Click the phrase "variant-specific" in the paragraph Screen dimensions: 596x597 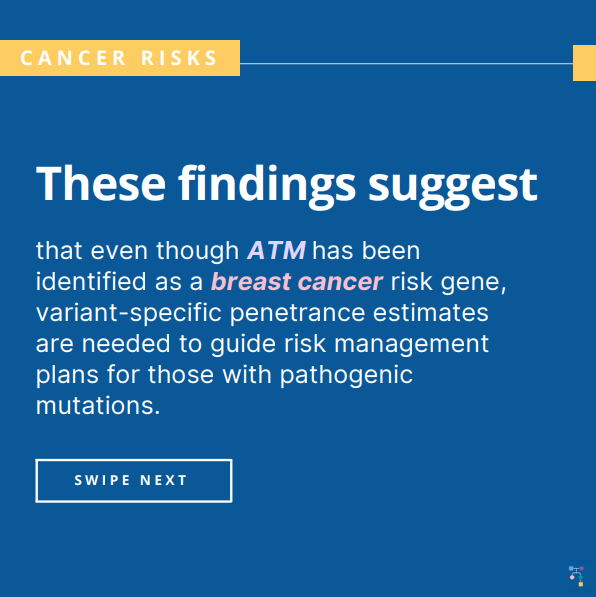(129, 313)
